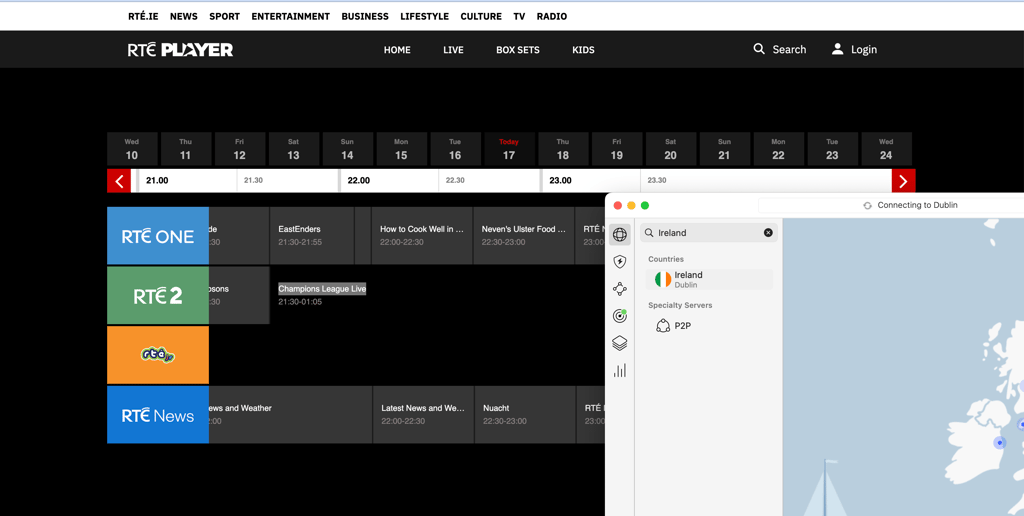
Task: Go to earlier times with left red arrow
Action: coord(119,181)
